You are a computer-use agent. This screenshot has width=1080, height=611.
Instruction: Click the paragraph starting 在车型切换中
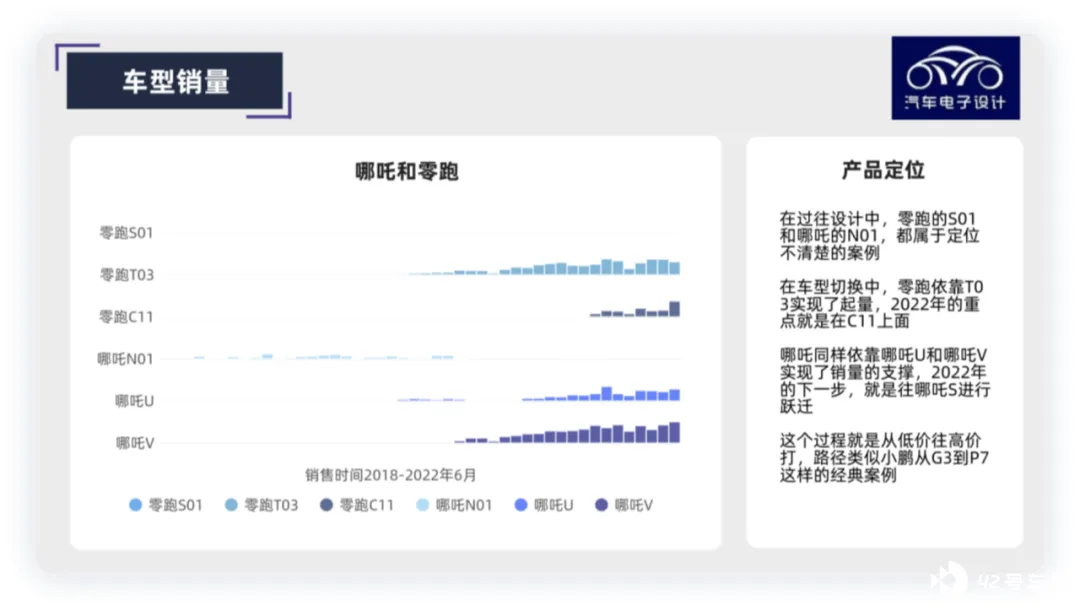coord(882,304)
